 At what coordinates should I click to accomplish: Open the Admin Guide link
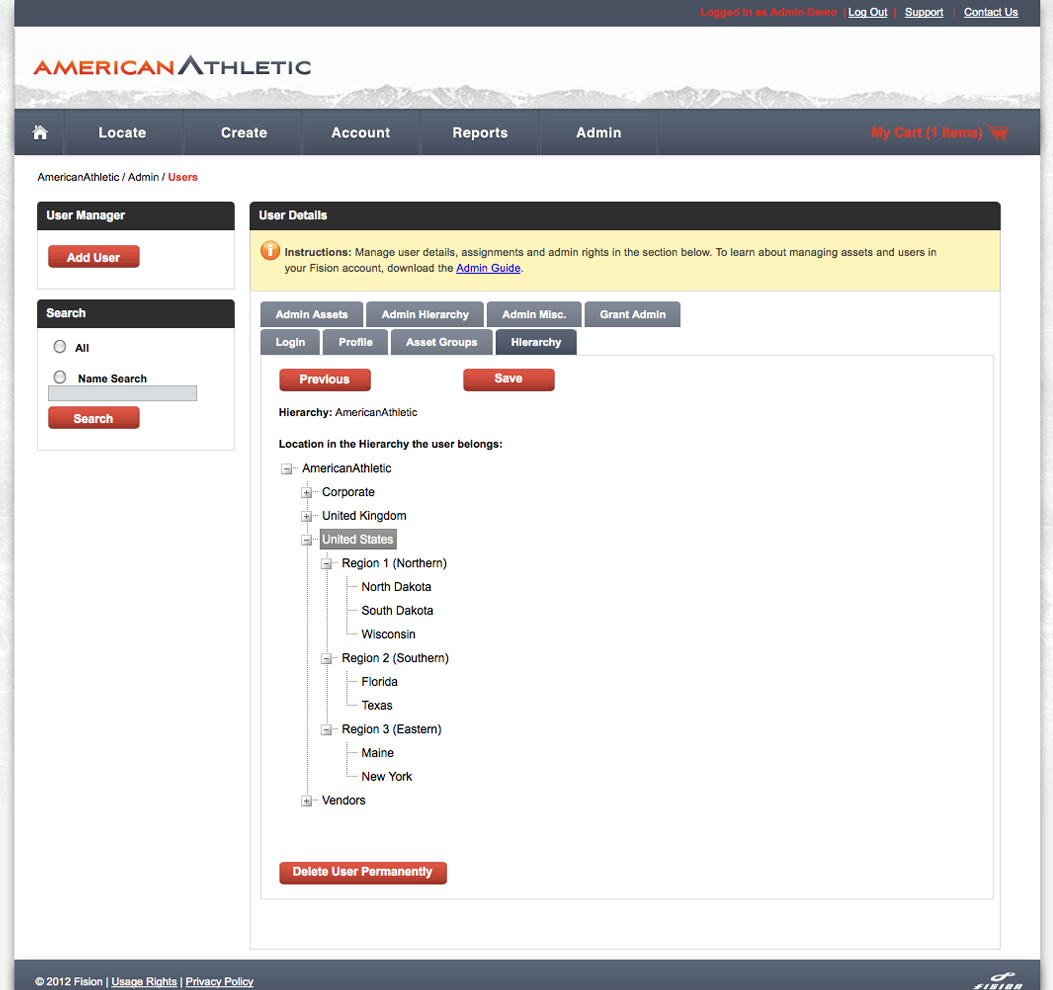pos(488,268)
